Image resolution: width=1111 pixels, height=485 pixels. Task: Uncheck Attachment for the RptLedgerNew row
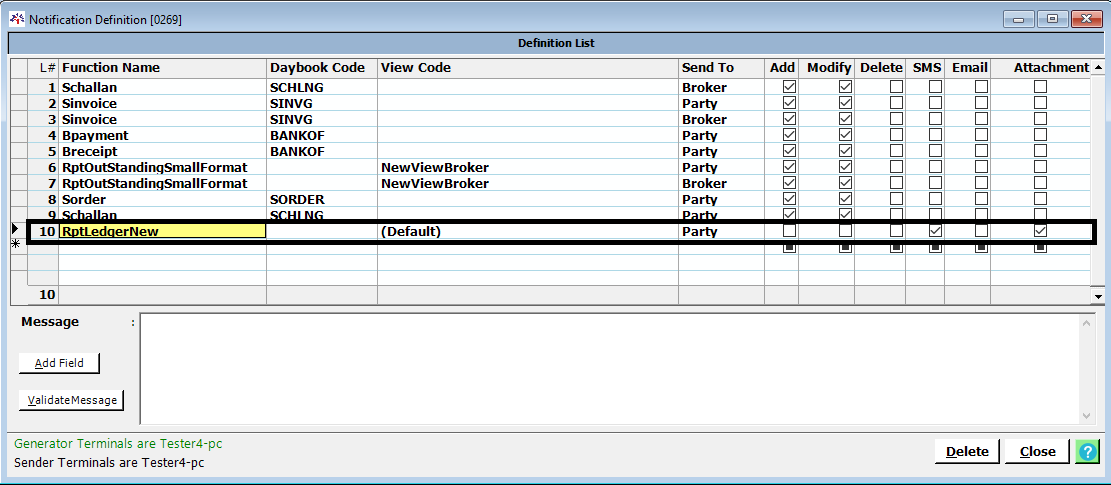(1040, 231)
